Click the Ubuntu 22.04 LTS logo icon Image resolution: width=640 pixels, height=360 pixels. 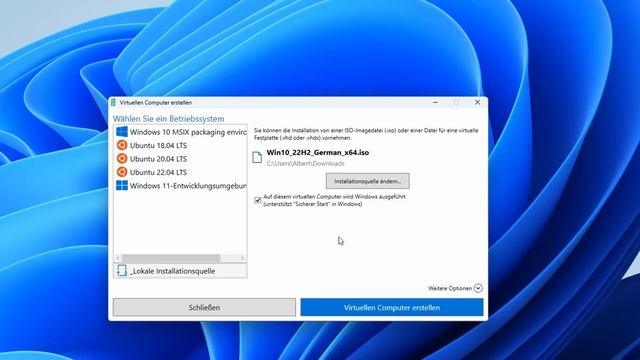(x=122, y=172)
